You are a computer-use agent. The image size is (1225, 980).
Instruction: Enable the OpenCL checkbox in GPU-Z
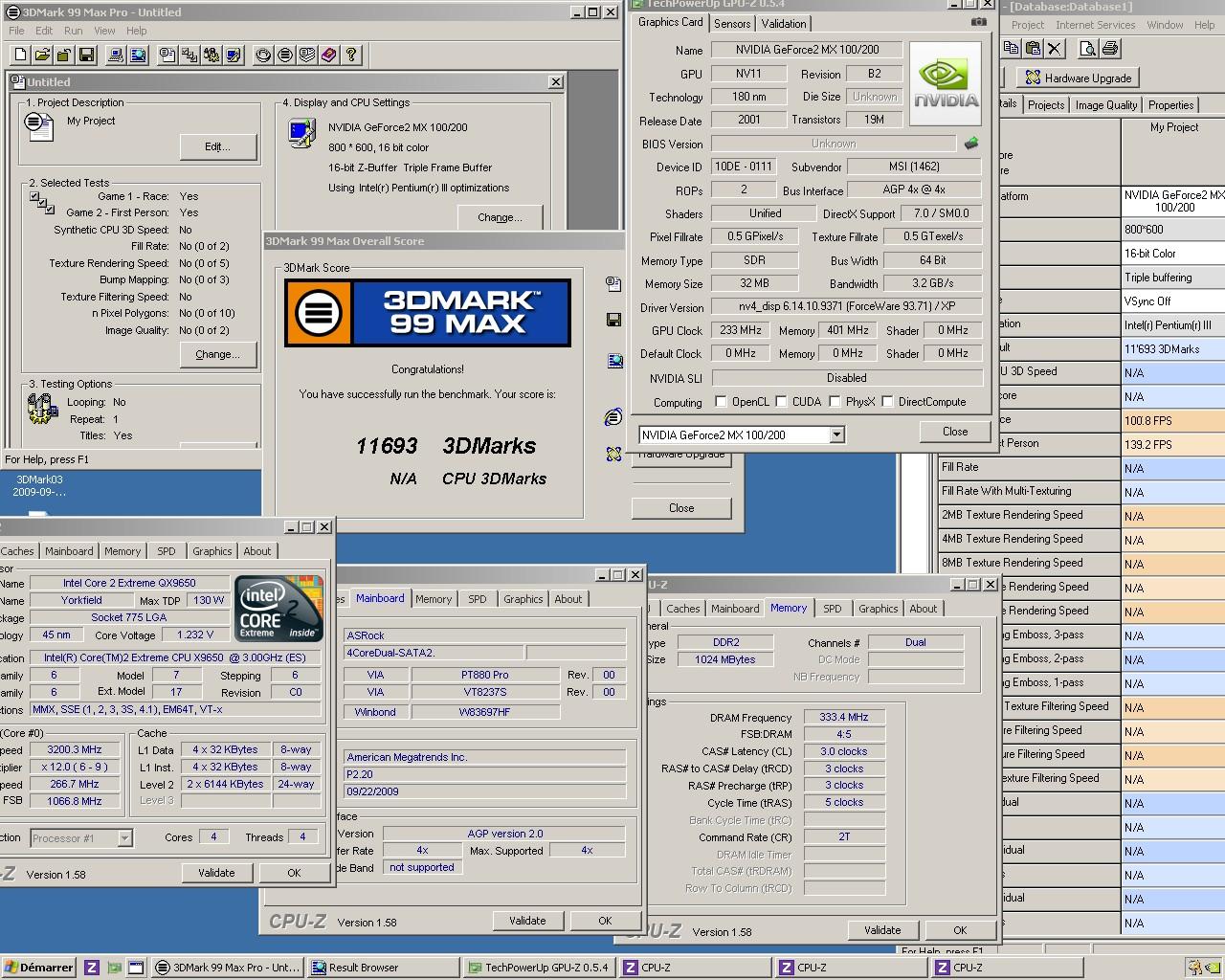(722, 402)
